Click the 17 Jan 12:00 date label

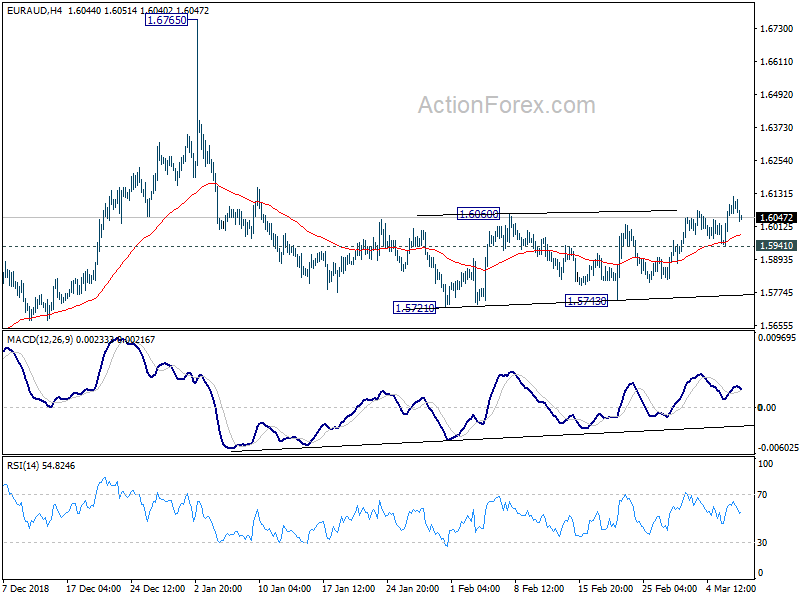(x=349, y=589)
